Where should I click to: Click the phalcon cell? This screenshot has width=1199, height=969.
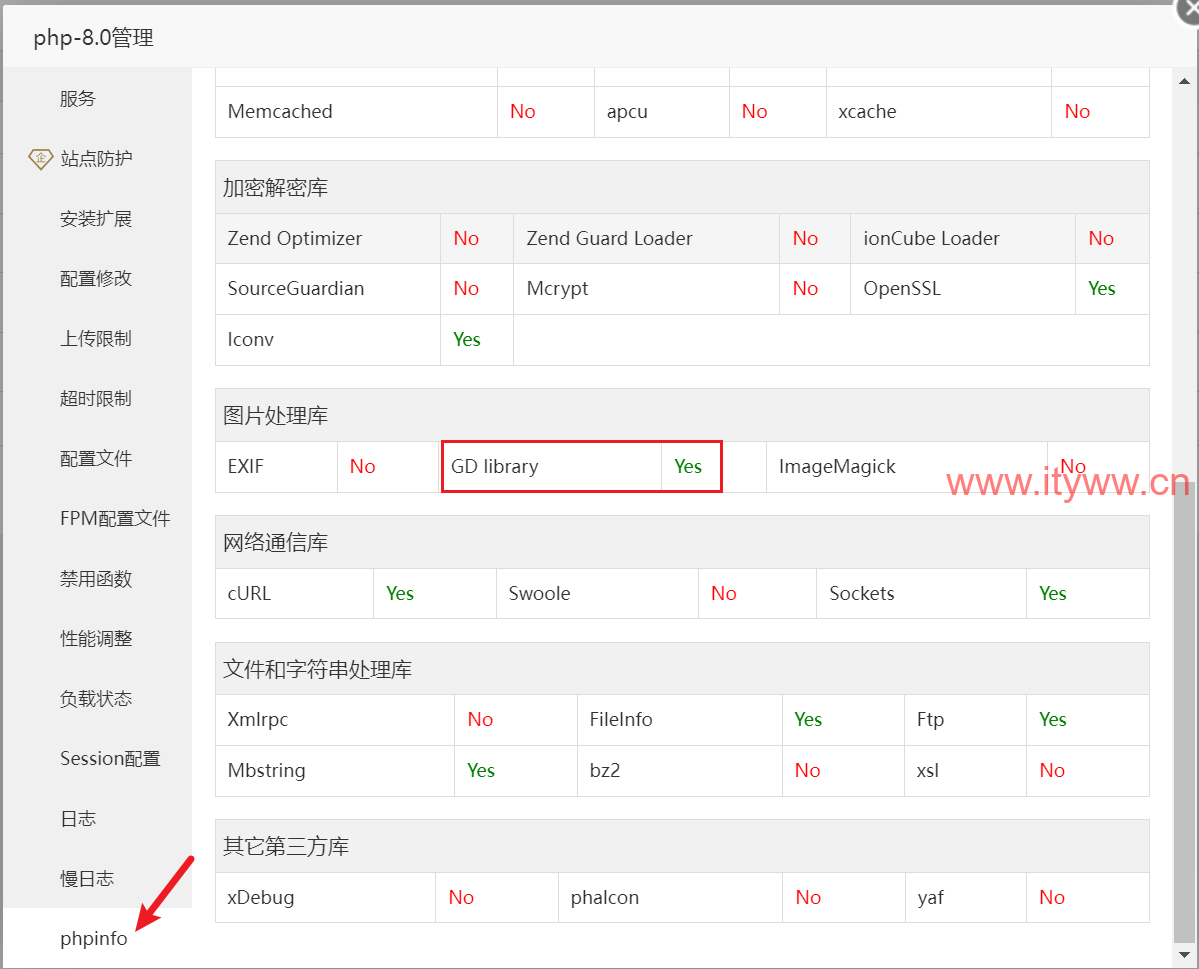(671, 897)
